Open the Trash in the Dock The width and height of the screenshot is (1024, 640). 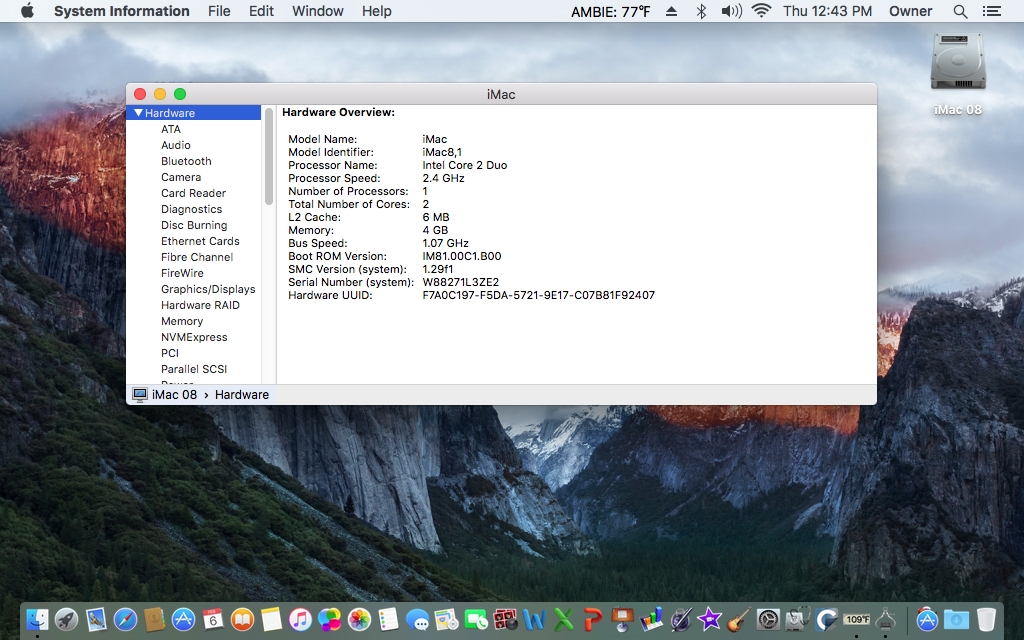[986, 618]
